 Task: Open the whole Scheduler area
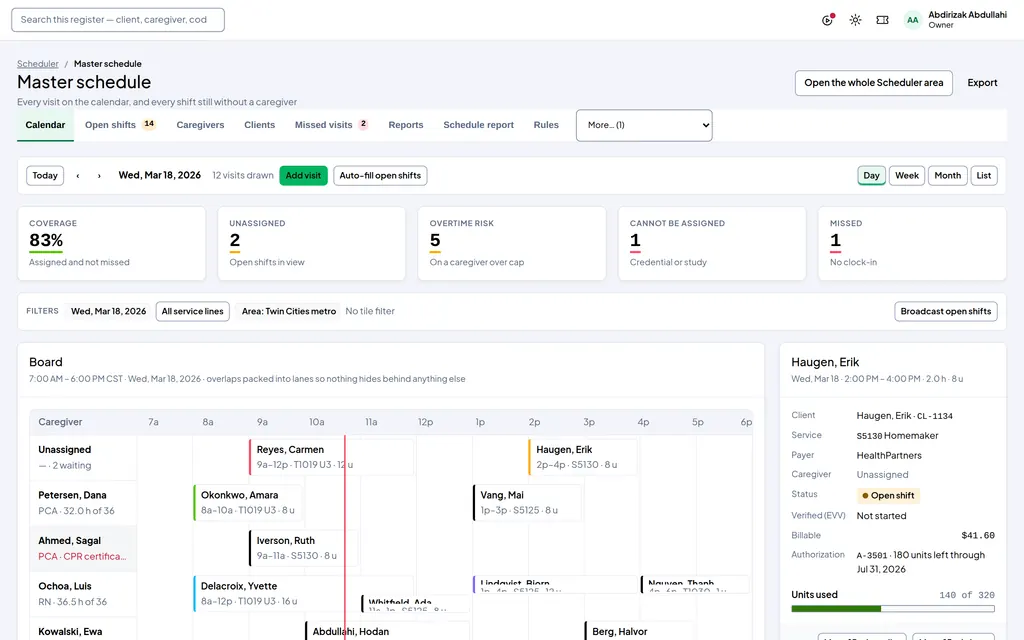[873, 83]
